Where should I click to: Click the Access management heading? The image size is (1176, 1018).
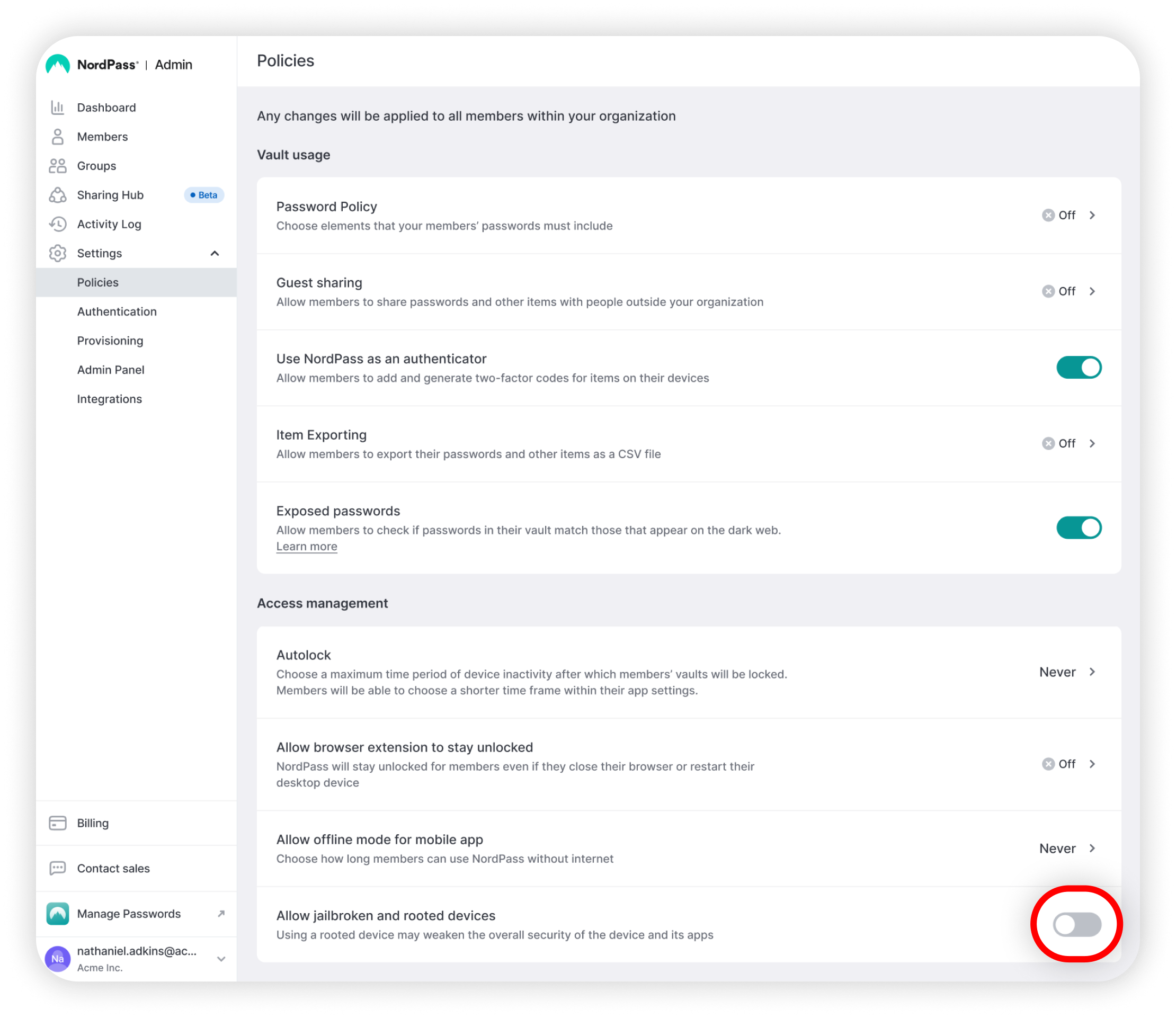322,603
